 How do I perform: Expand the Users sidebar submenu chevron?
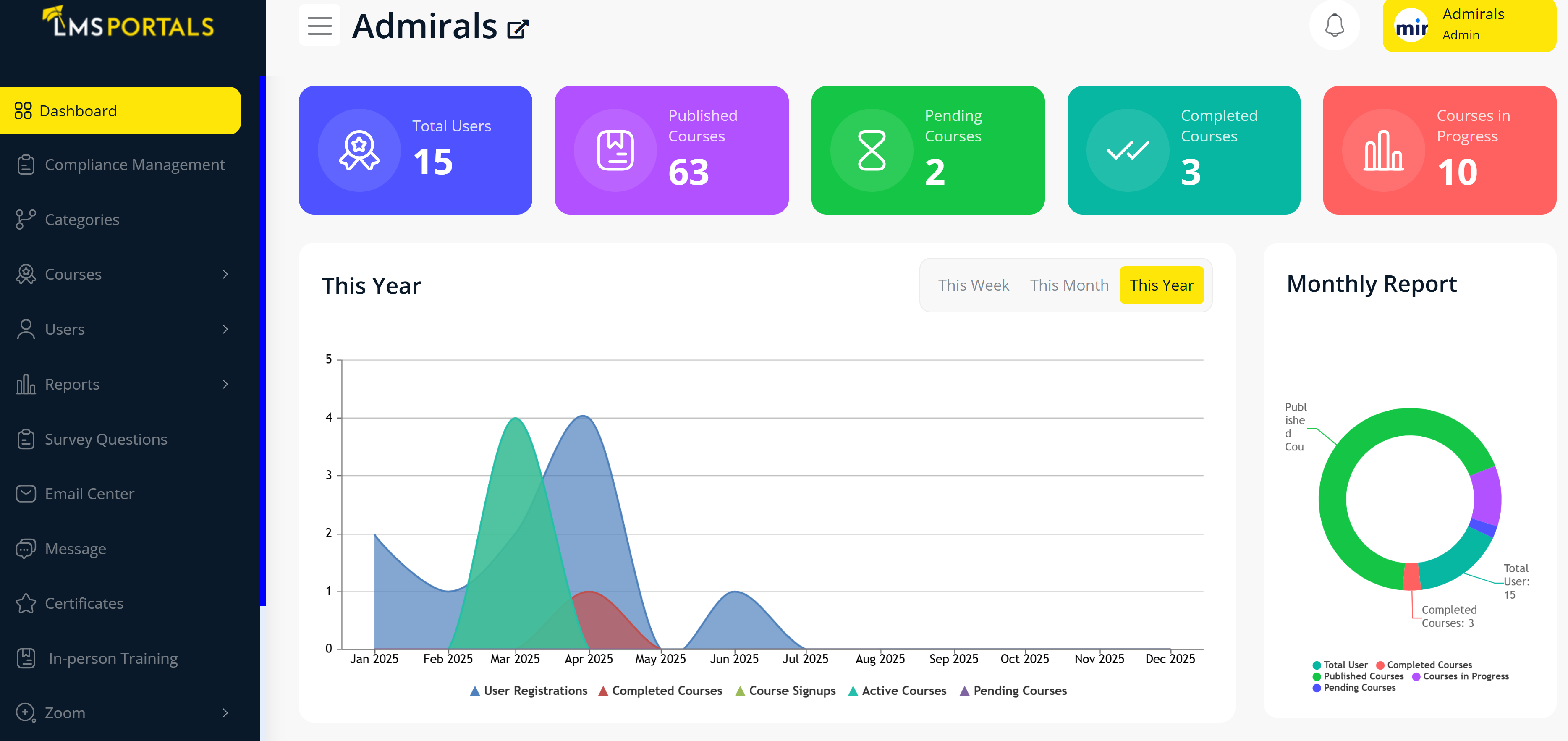pos(225,330)
